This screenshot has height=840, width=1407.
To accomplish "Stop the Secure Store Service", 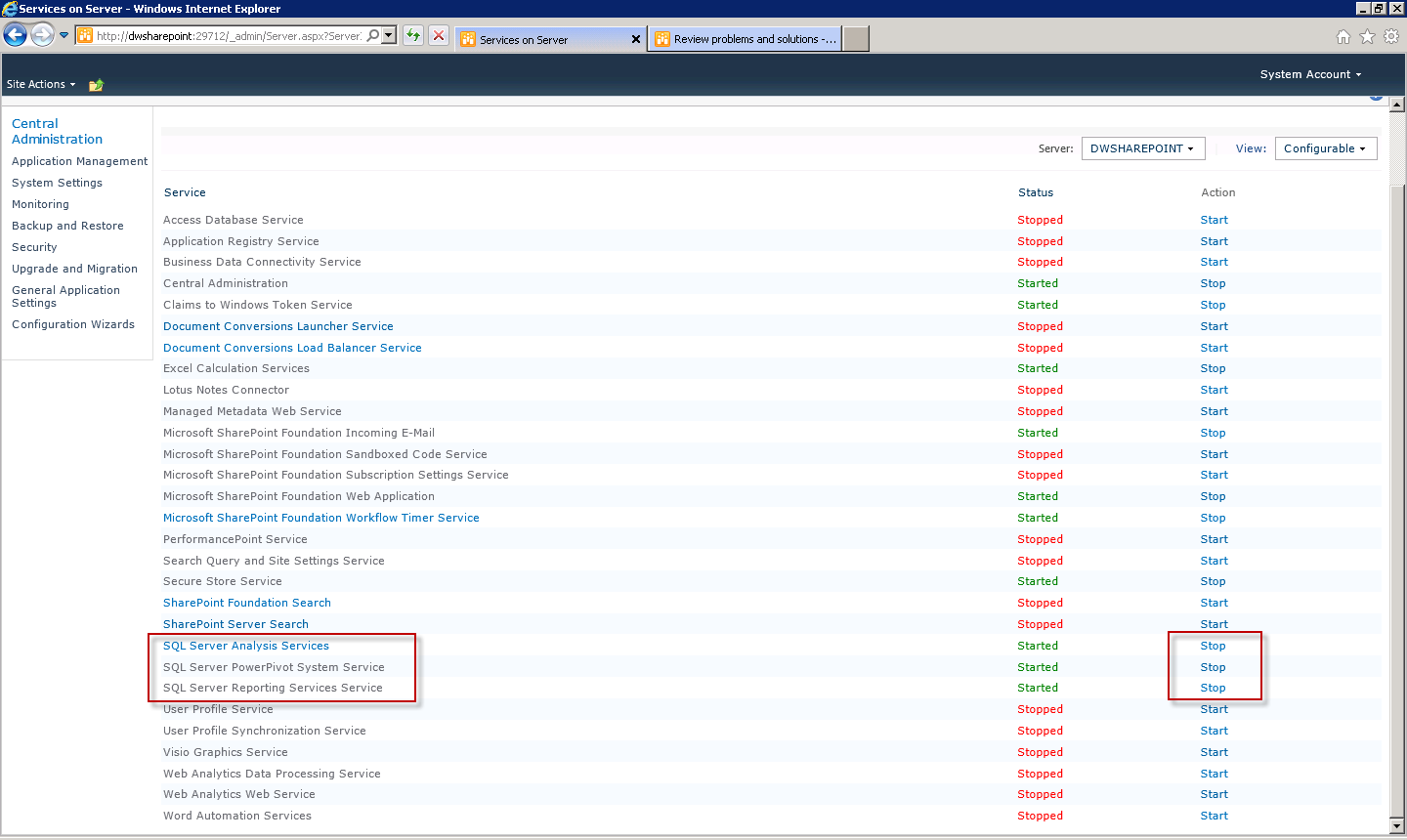I will [1214, 581].
